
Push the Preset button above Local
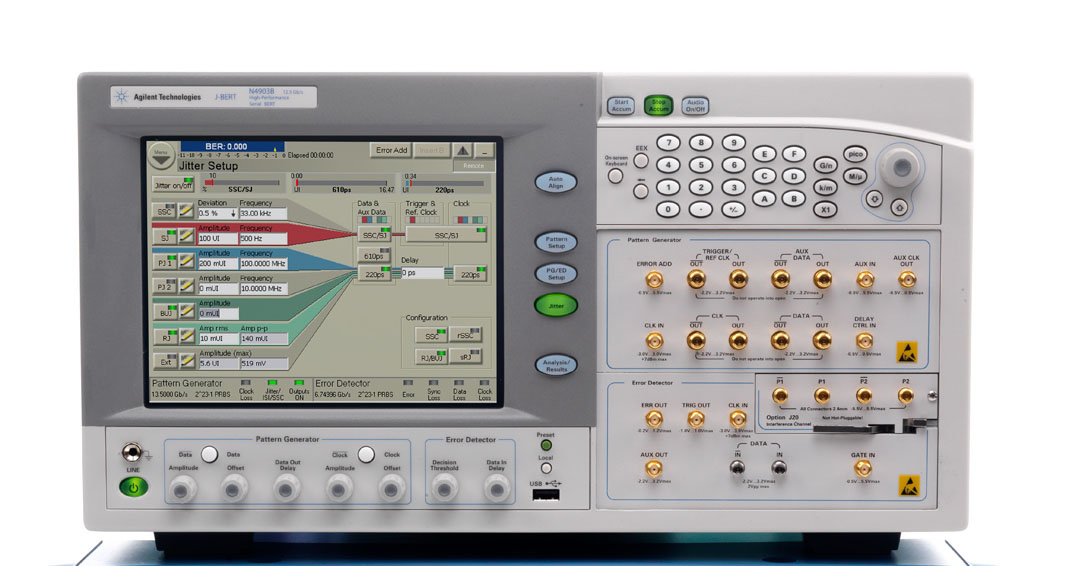(x=546, y=445)
